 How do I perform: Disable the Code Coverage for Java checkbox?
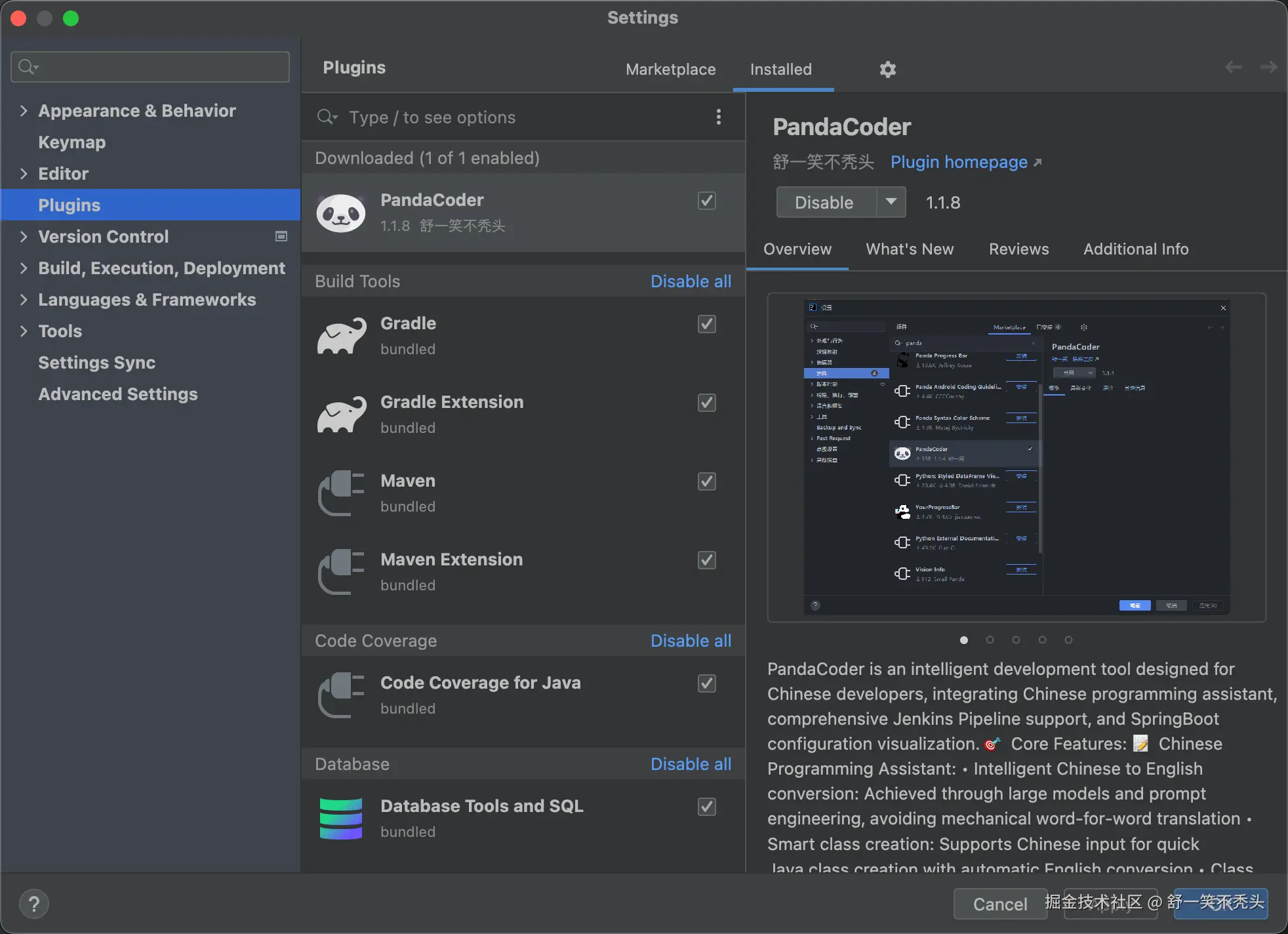click(x=706, y=683)
